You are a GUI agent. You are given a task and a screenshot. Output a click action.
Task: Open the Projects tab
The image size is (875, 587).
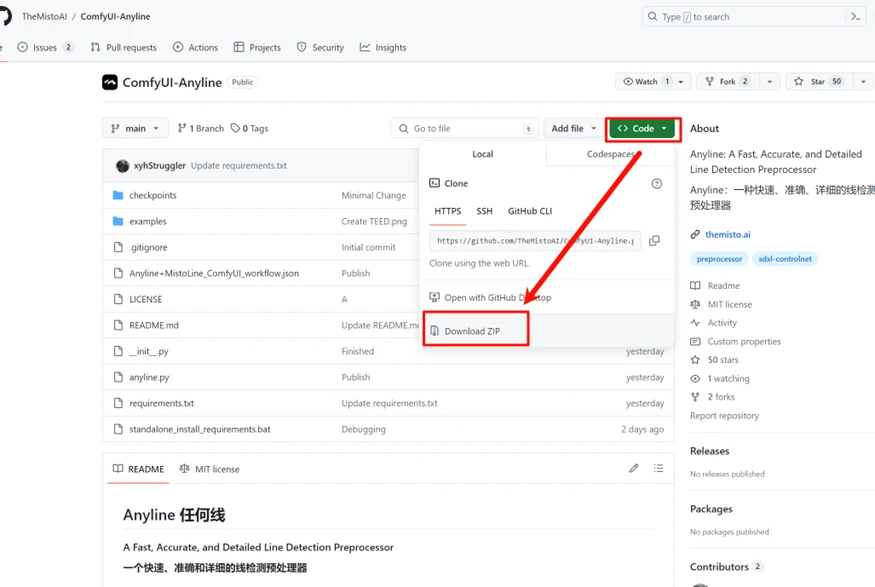(257, 47)
